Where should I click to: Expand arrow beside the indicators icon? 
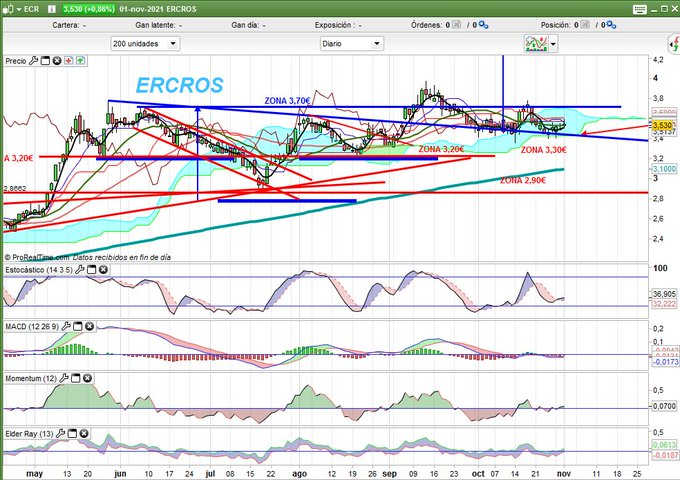[553, 44]
